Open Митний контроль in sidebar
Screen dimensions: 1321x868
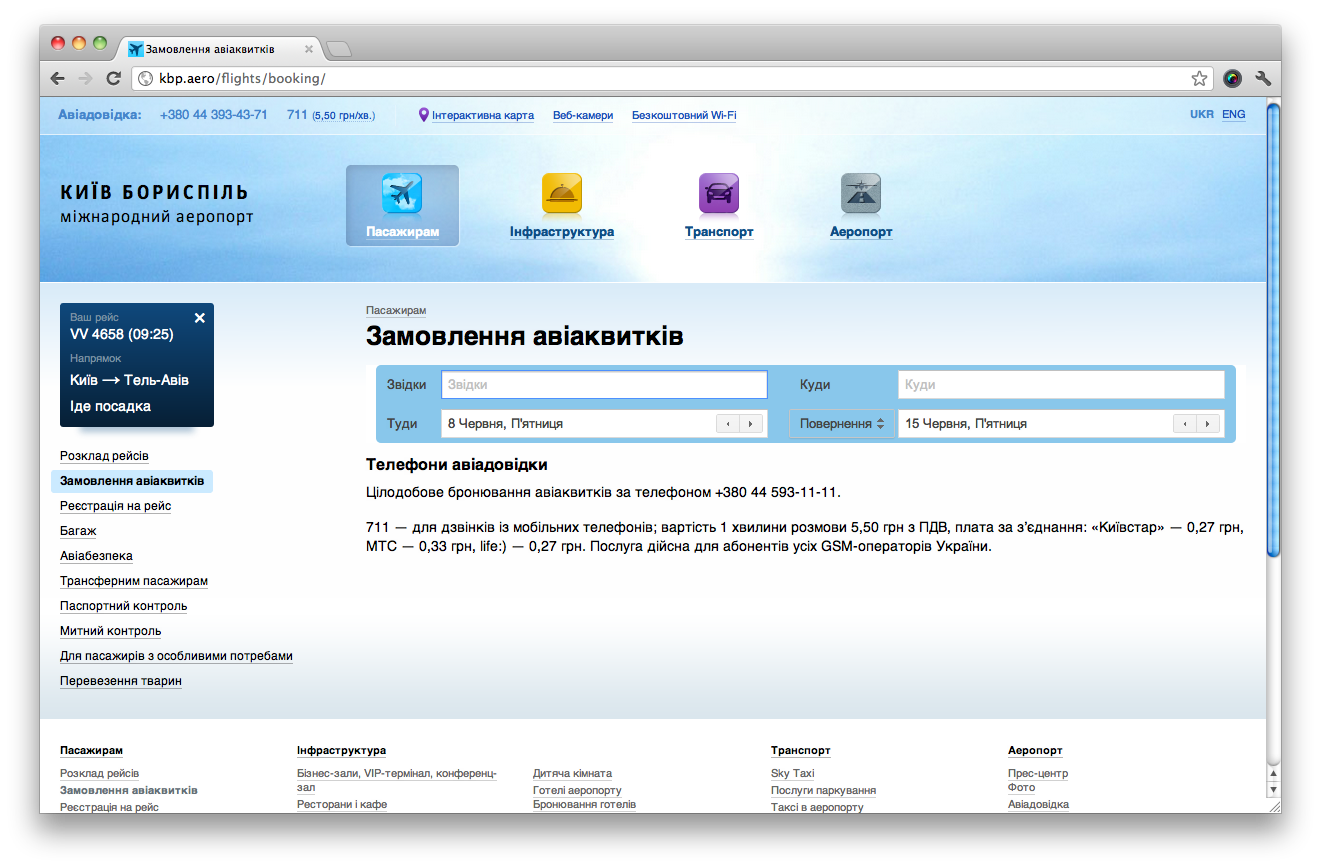(x=110, y=631)
